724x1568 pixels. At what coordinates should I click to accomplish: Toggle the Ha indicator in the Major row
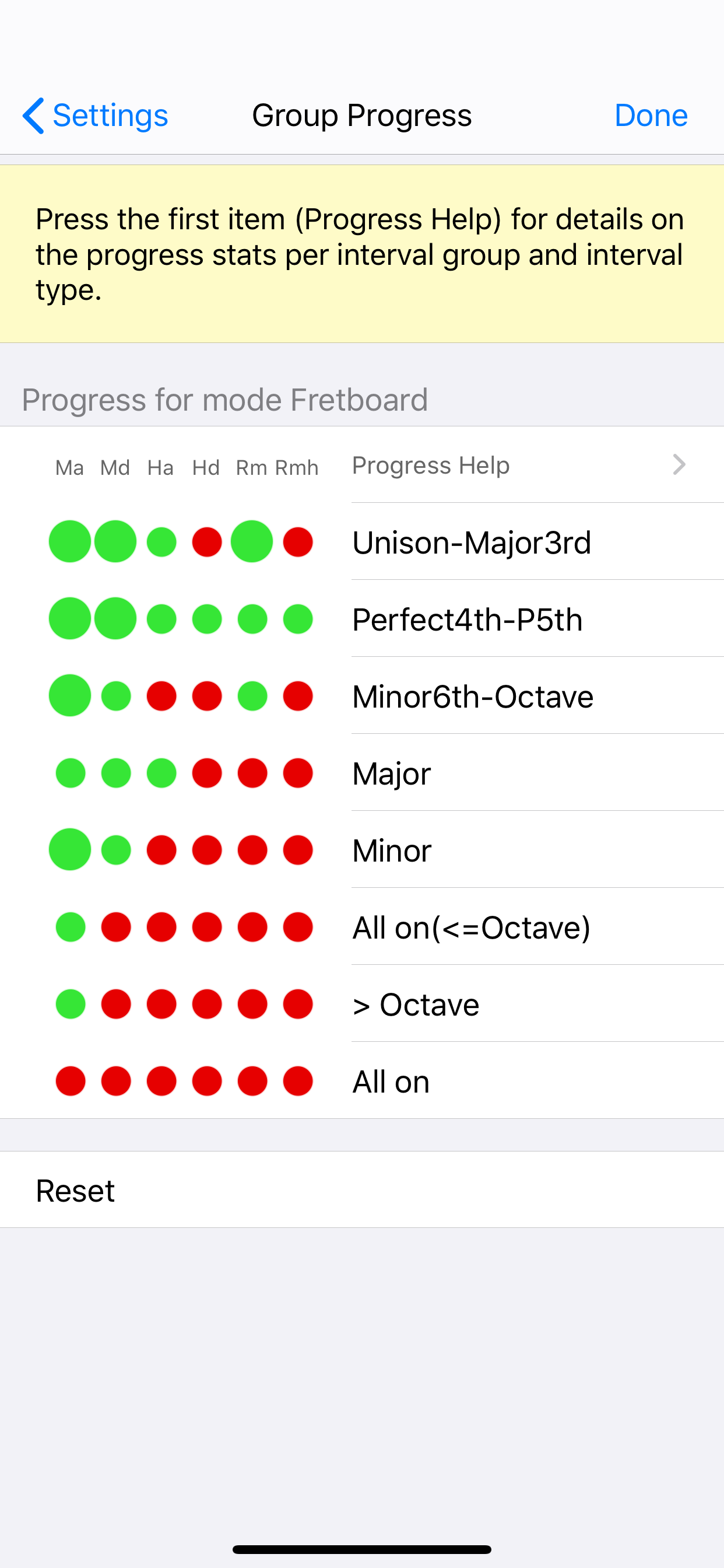tap(161, 772)
